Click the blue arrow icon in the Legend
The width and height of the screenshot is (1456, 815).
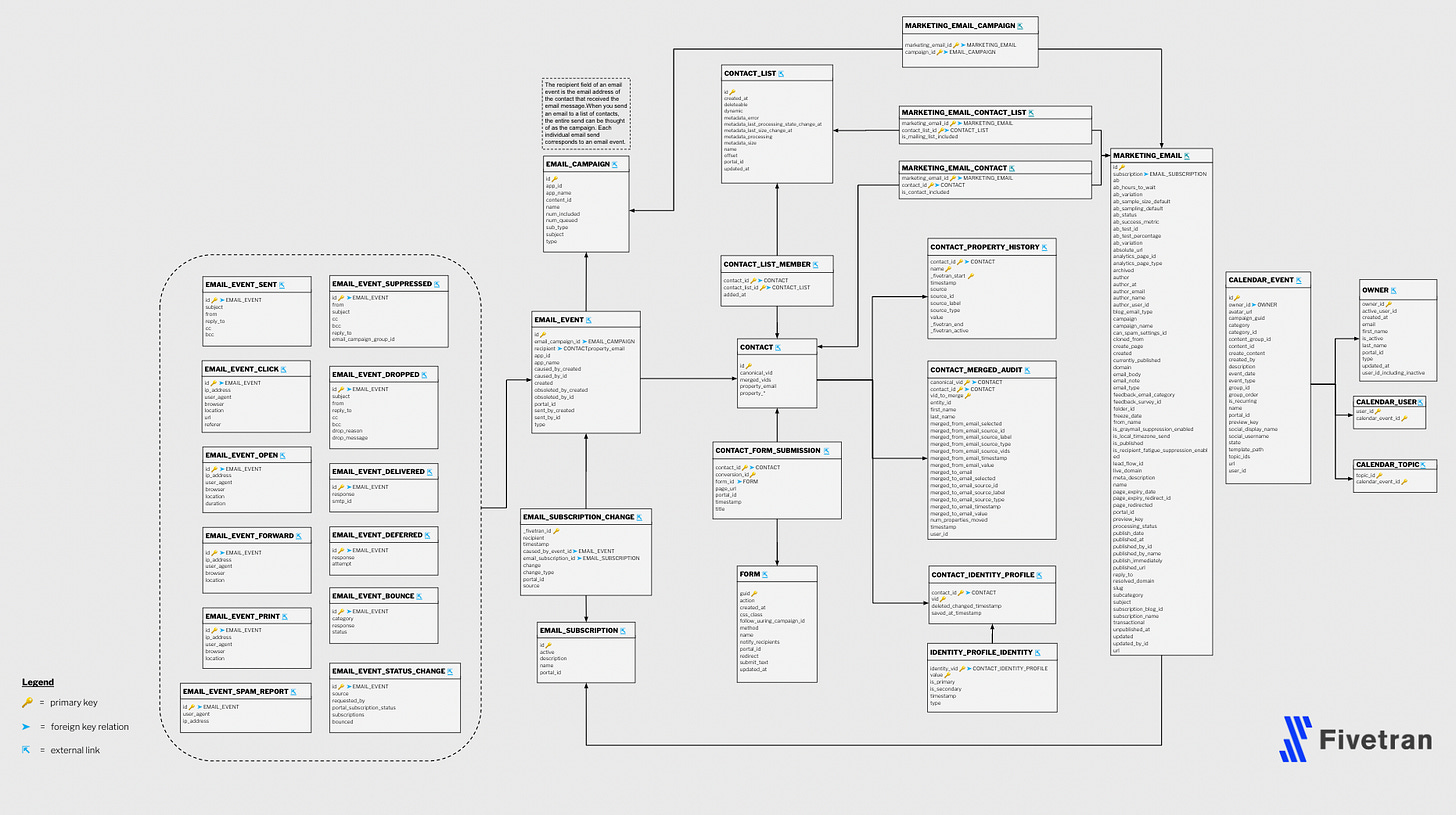[26, 726]
